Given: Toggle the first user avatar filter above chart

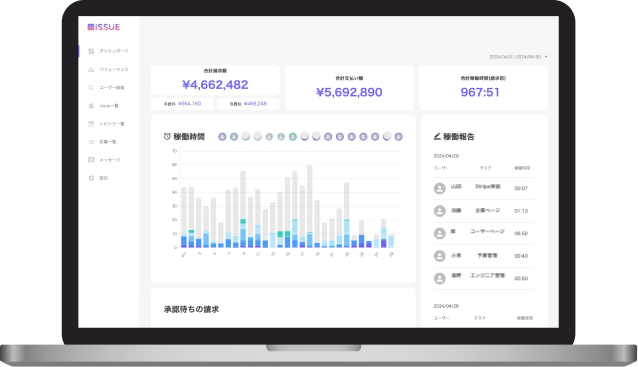Looking at the screenshot, I should tap(222, 137).
